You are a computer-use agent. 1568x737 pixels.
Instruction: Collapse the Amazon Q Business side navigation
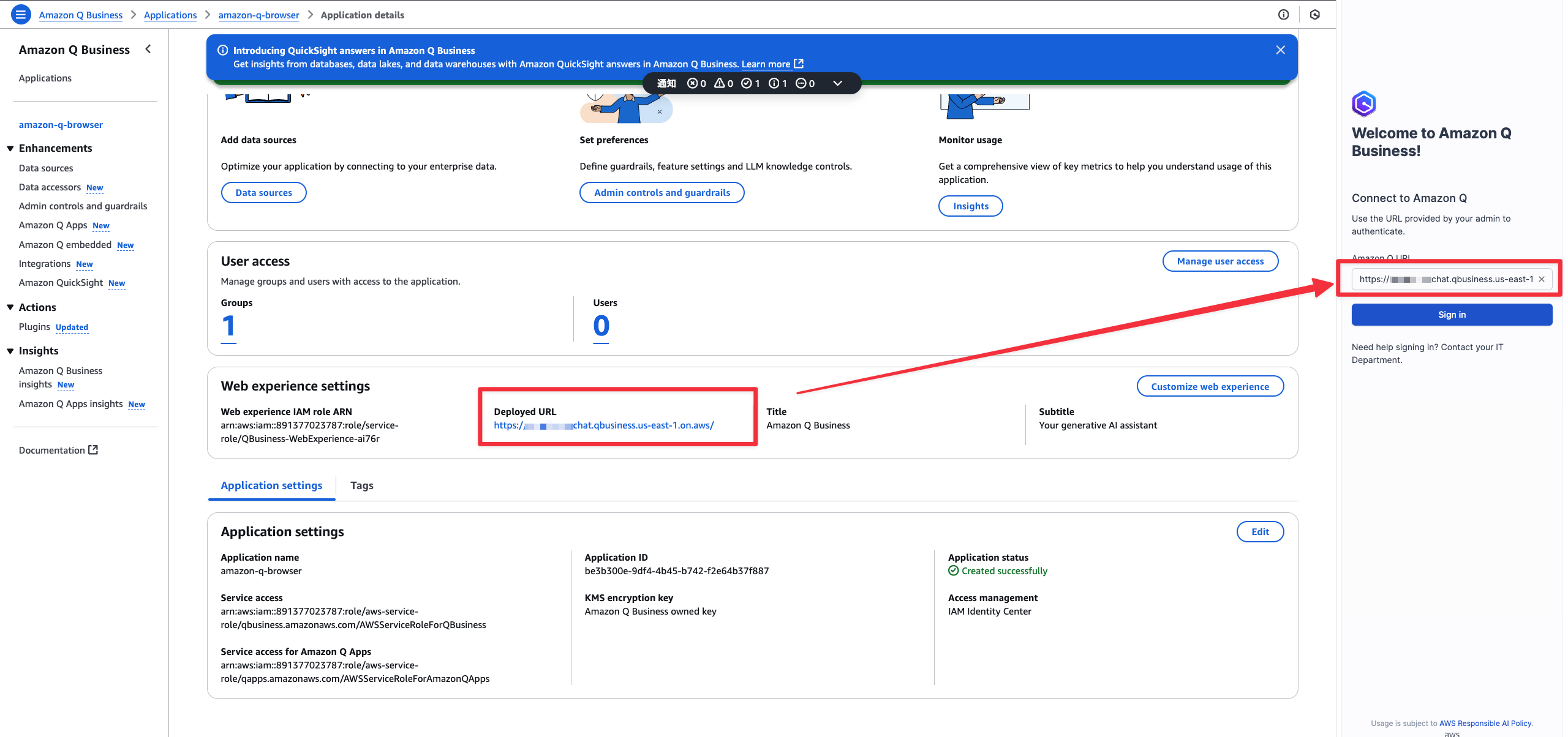[x=148, y=49]
